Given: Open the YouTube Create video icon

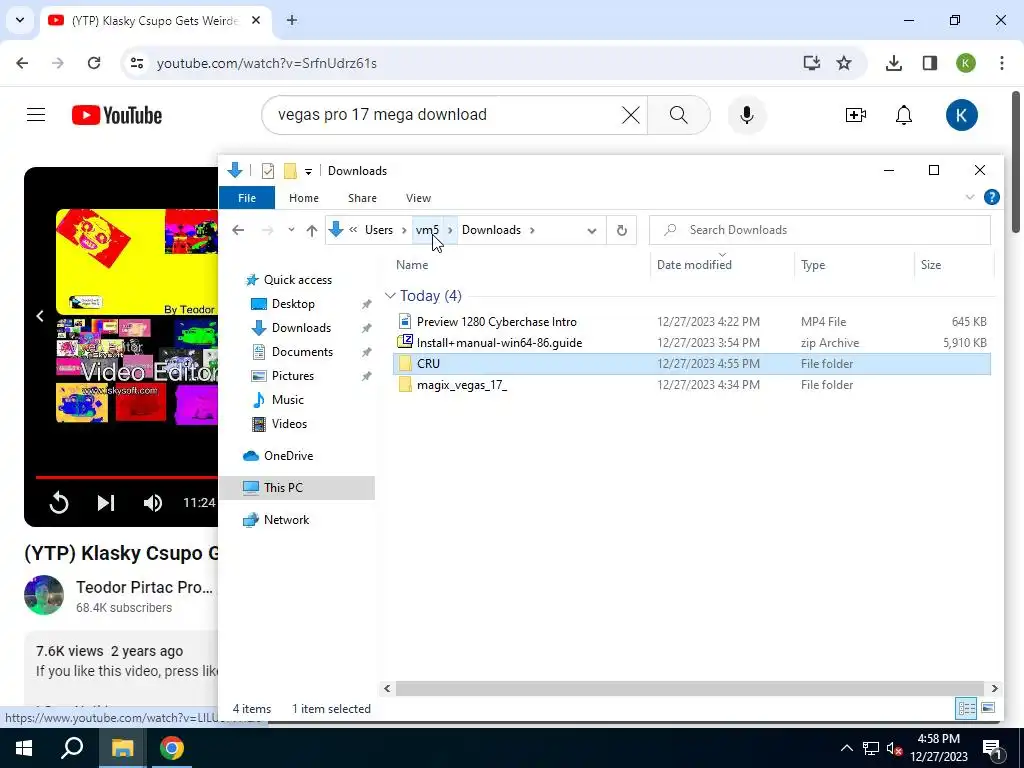Looking at the screenshot, I should (x=856, y=115).
